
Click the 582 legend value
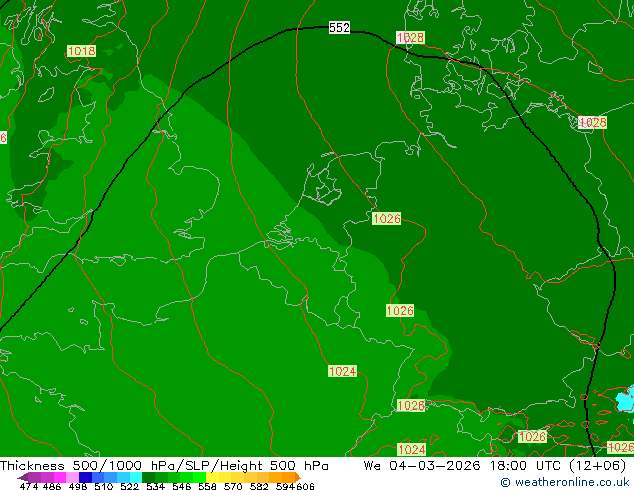[x=259, y=486]
